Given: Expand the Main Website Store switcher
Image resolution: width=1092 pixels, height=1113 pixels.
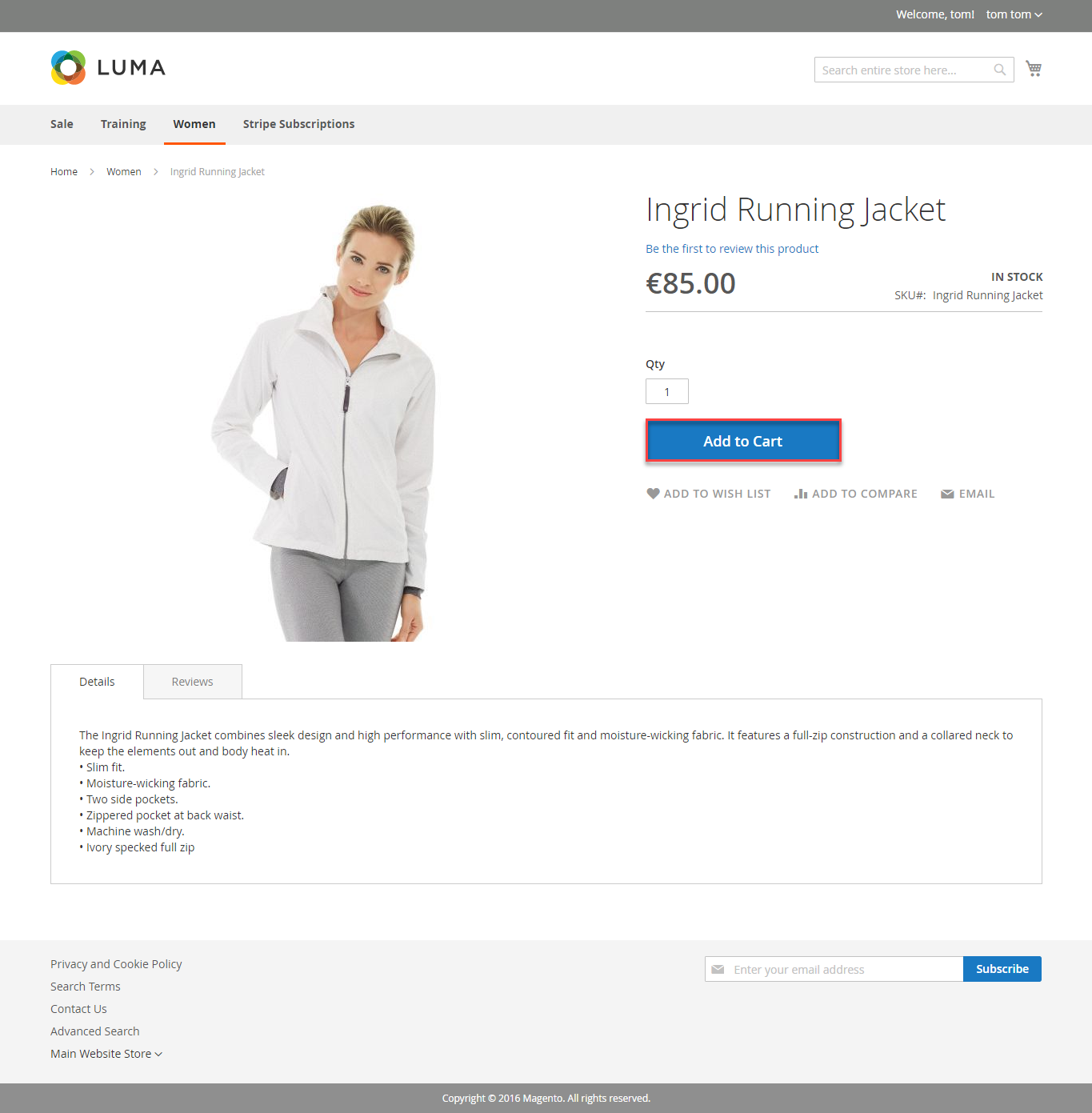Looking at the screenshot, I should pyautogui.click(x=106, y=1054).
